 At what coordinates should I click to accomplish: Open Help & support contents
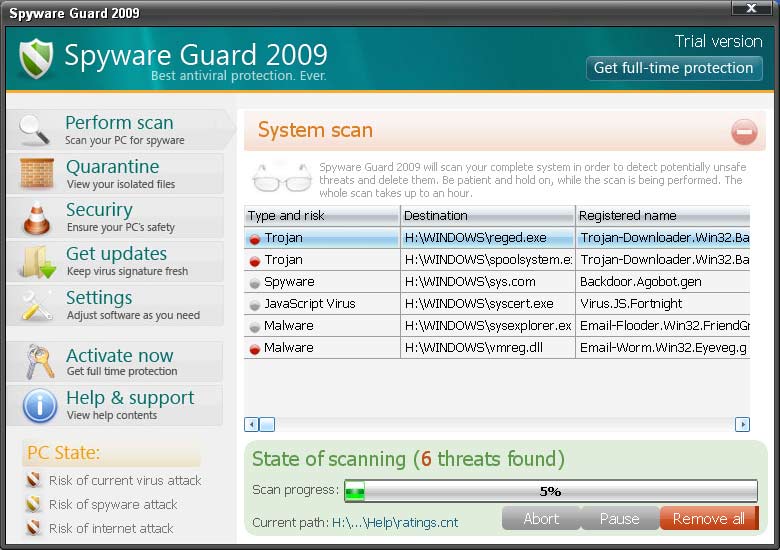115,406
